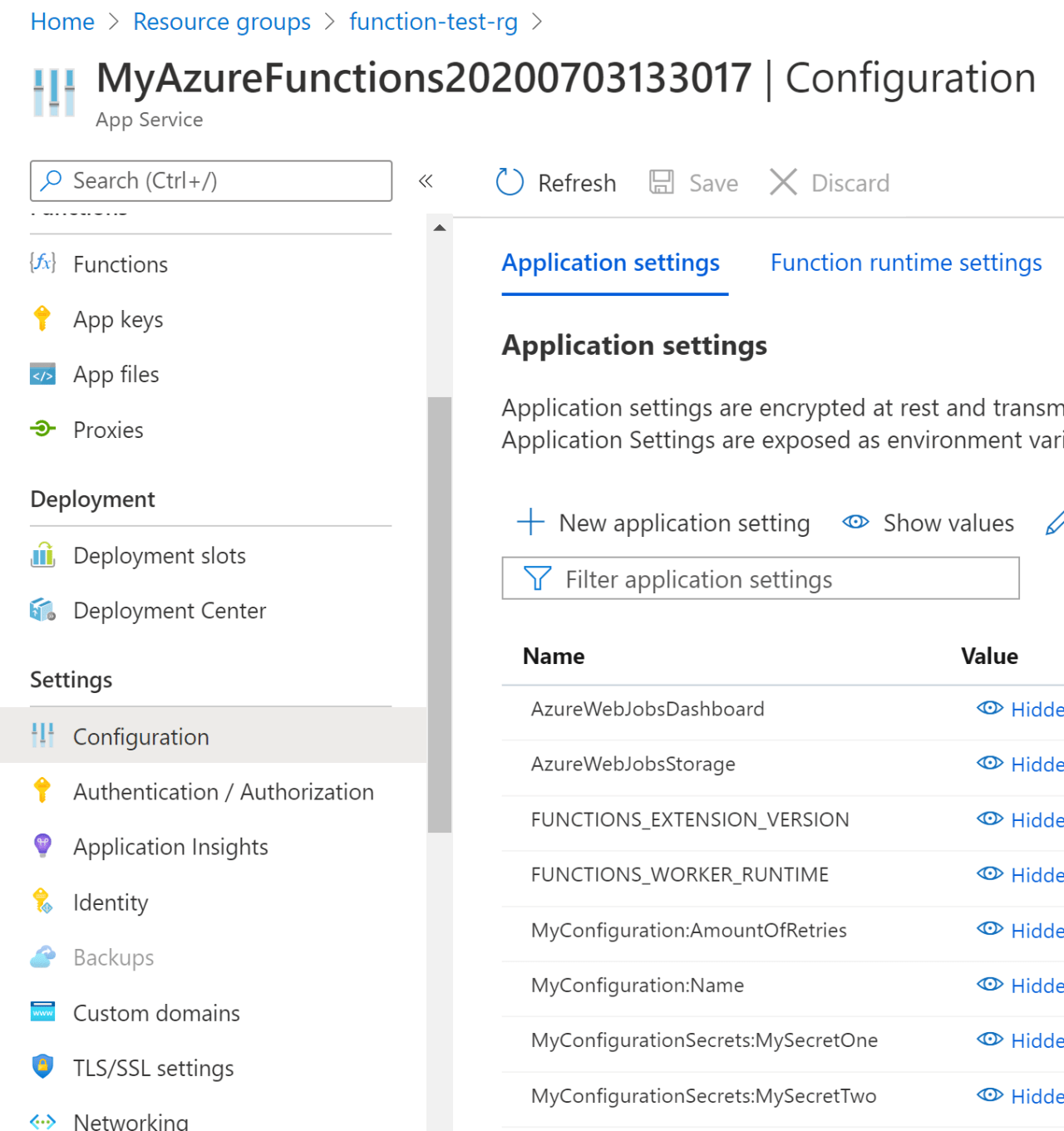This screenshot has width=1064, height=1131.
Task: Open the Deployment Center
Action: 169,611
